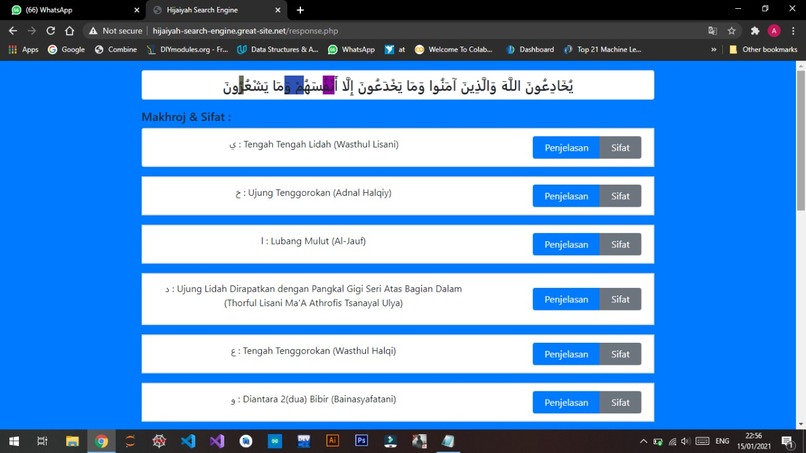
Task: Close the WhatsApp tab
Action: pos(137,10)
